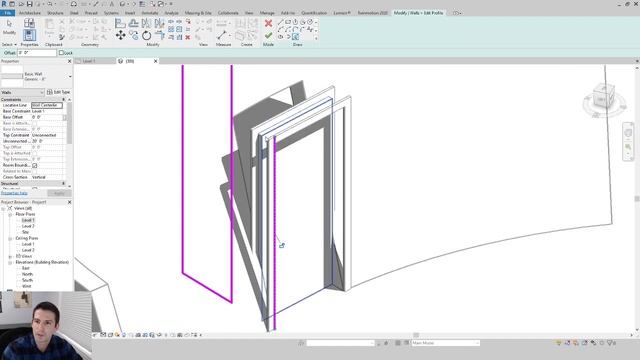Toggle the Room Bounding checkbox
This screenshot has height=360, width=640.
(x=35, y=165)
